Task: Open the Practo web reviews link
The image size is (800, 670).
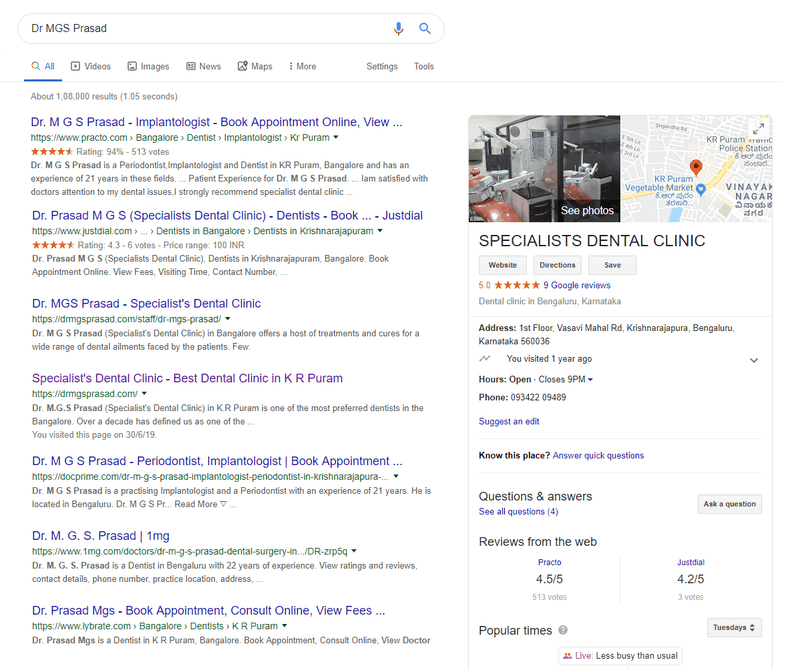Action: (549, 562)
